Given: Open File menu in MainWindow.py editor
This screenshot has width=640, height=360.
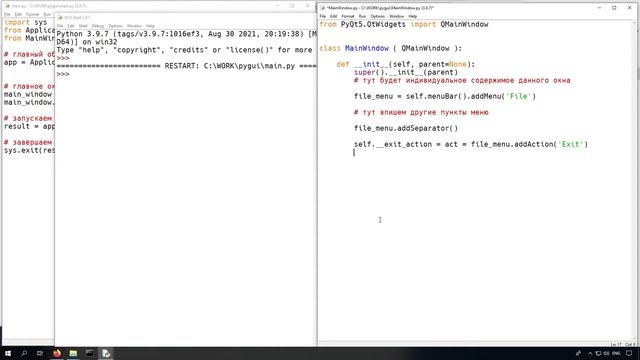Looking at the screenshot, I should pos(322,16).
